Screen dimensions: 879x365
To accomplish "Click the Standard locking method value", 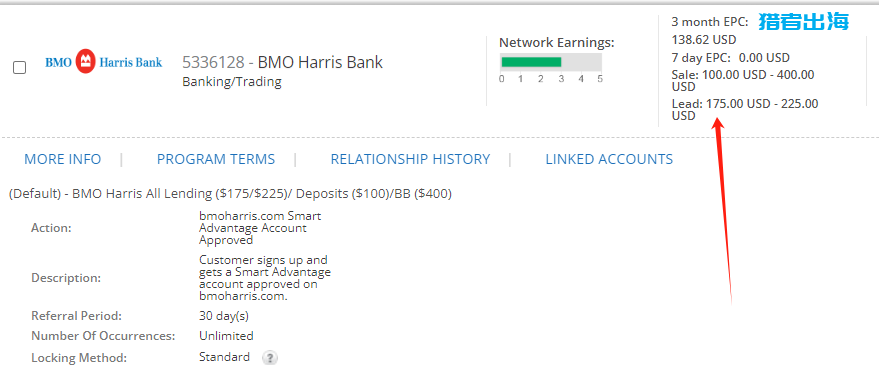I will [224, 357].
